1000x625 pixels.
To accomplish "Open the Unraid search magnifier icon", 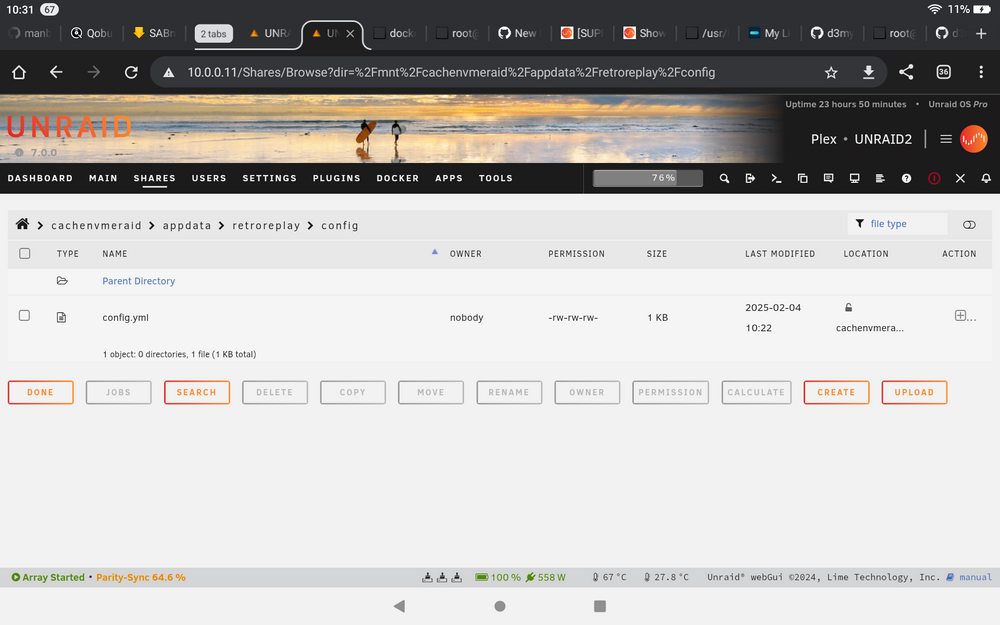I will point(724,179).
